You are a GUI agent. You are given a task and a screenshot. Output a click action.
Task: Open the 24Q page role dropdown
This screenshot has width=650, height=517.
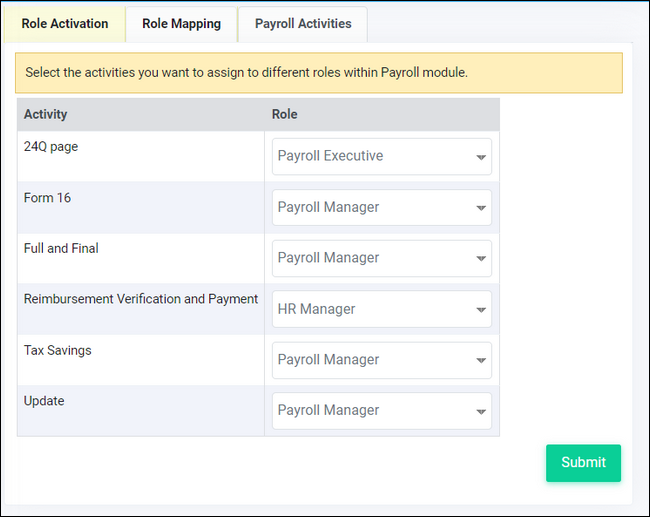click(382, 156)
